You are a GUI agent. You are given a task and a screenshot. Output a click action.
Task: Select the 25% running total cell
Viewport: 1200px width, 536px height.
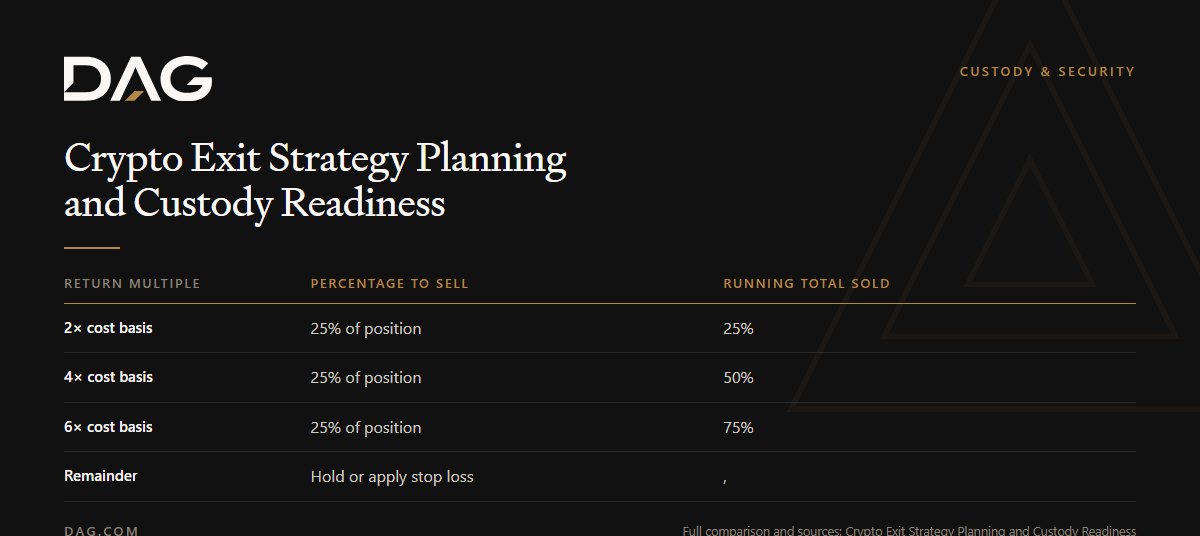click(738, 328)
